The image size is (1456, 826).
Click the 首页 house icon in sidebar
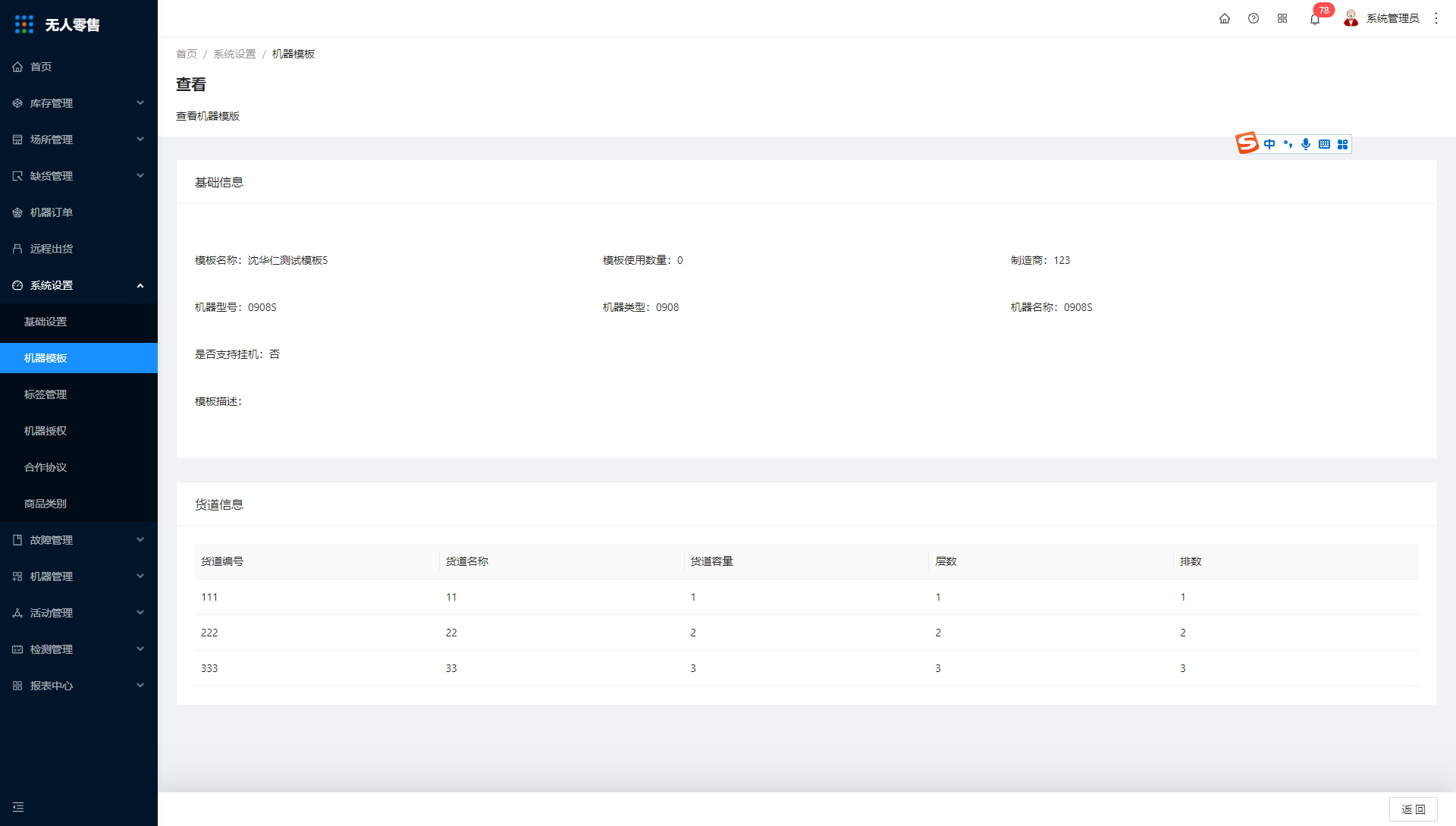[x=17, y=67]
